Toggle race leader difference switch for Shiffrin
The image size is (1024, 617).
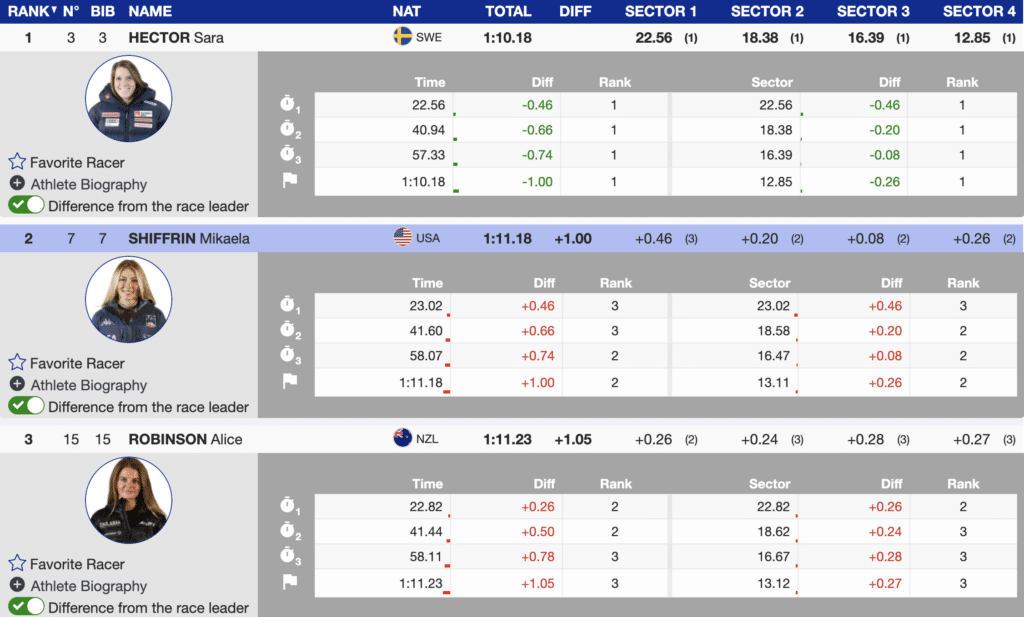27,406
